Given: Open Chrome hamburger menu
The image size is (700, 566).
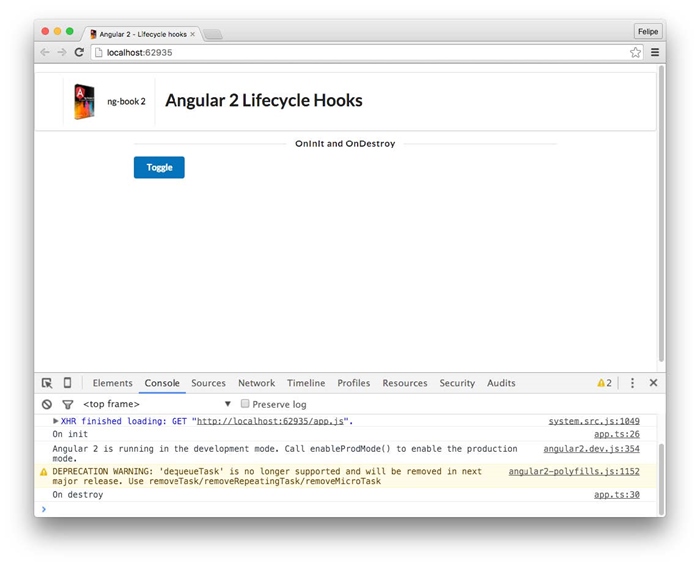Looking at the screenshot, I should pyautogui.click(x=655, y=52).
